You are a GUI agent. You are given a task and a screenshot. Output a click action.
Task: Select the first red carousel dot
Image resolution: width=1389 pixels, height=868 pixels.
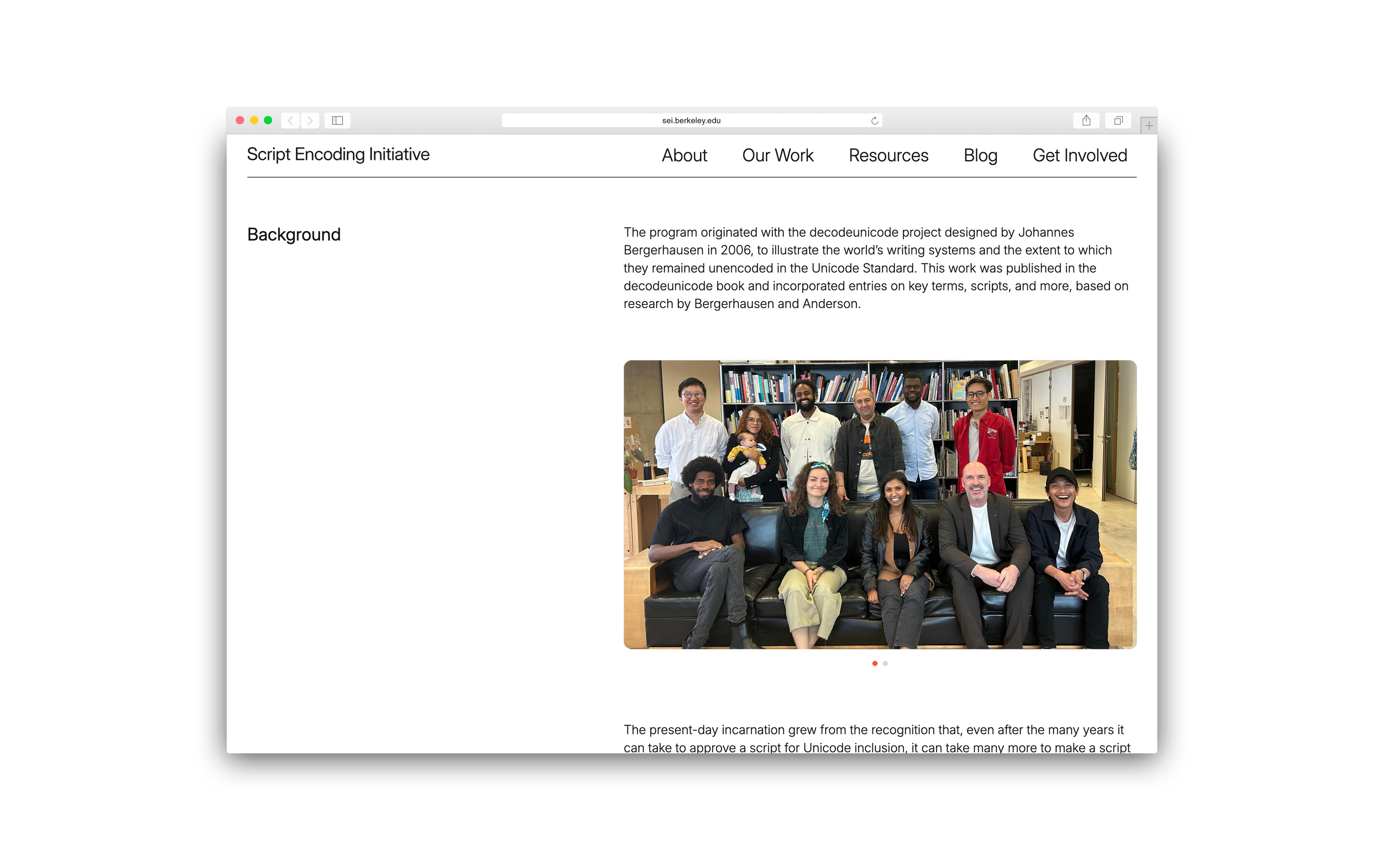[x=874, y=663]
